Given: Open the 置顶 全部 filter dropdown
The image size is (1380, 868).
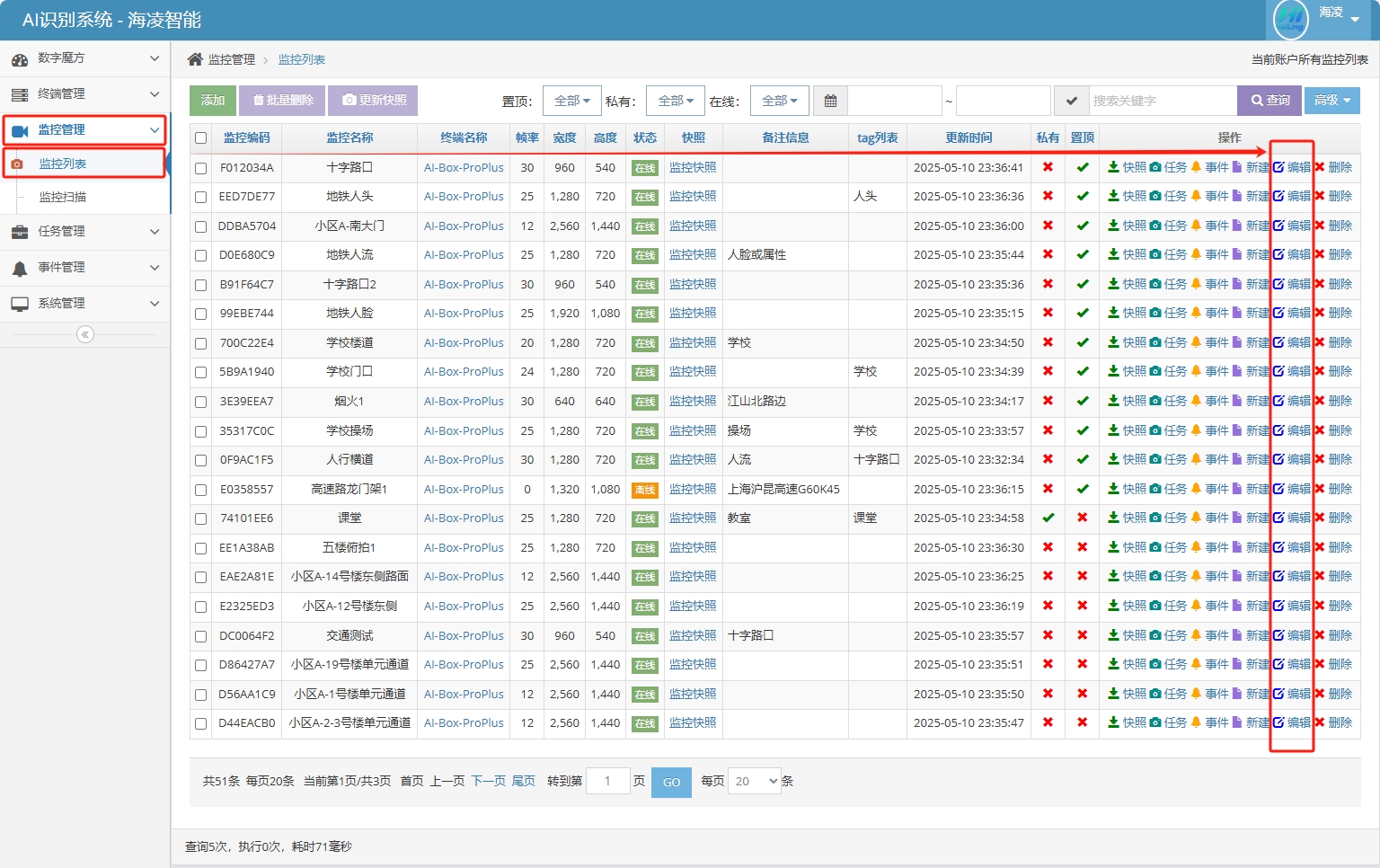Looking at the screenshot, I should [572, 101].
